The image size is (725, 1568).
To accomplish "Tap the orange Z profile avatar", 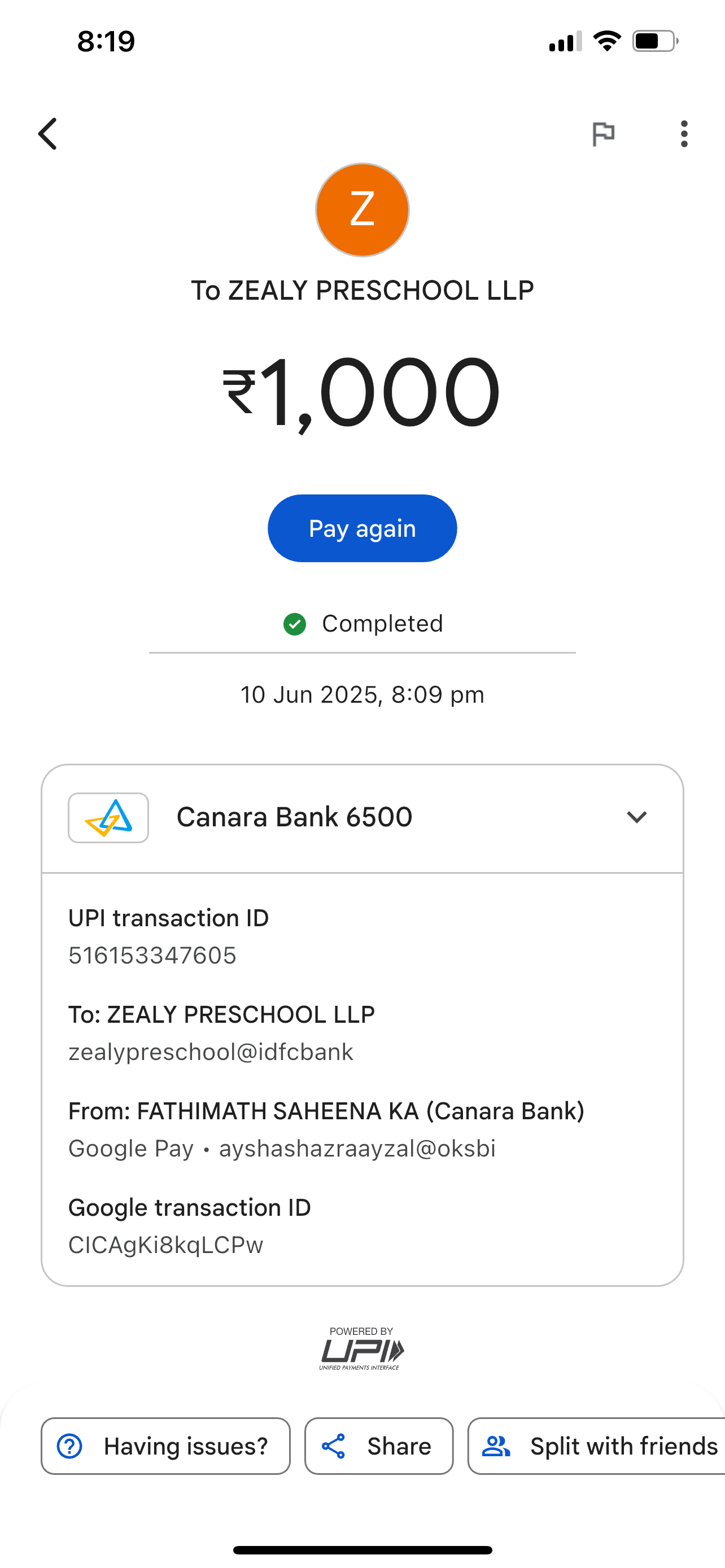I will pyautogui.click(x=362, y=210).
